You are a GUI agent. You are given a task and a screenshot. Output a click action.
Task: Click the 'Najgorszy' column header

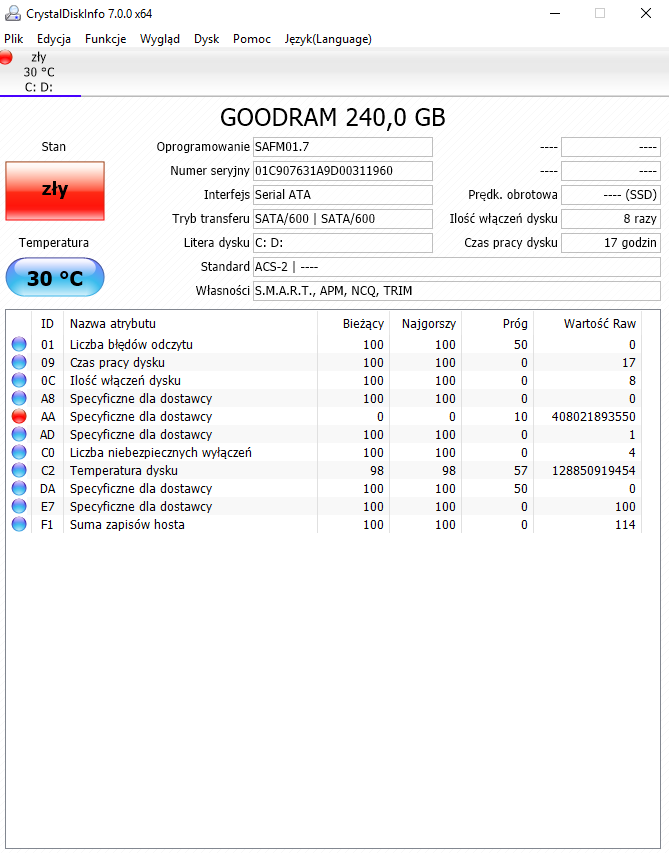(426, 324)
